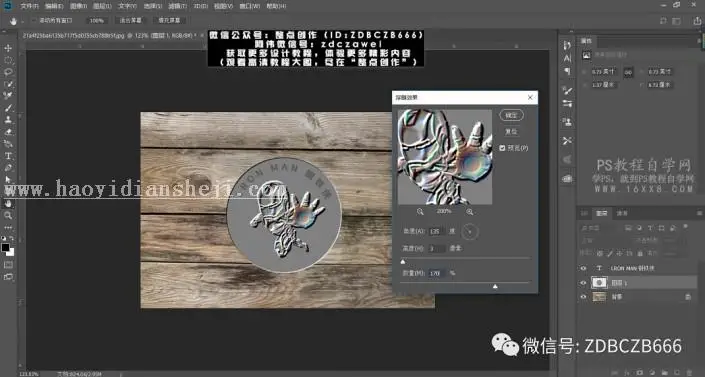This screenshot has height=377, width=705.
Task: Open the Brush Settings panel icon in dock
Action: click(567, 90)
